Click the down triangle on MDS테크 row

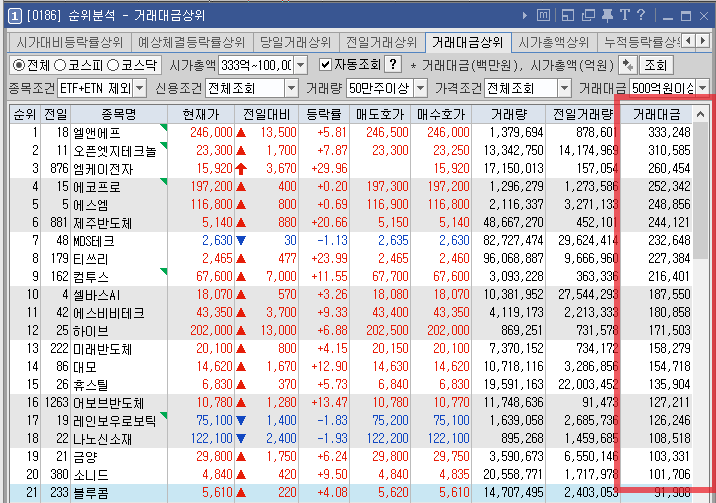(x=241, y=241)
